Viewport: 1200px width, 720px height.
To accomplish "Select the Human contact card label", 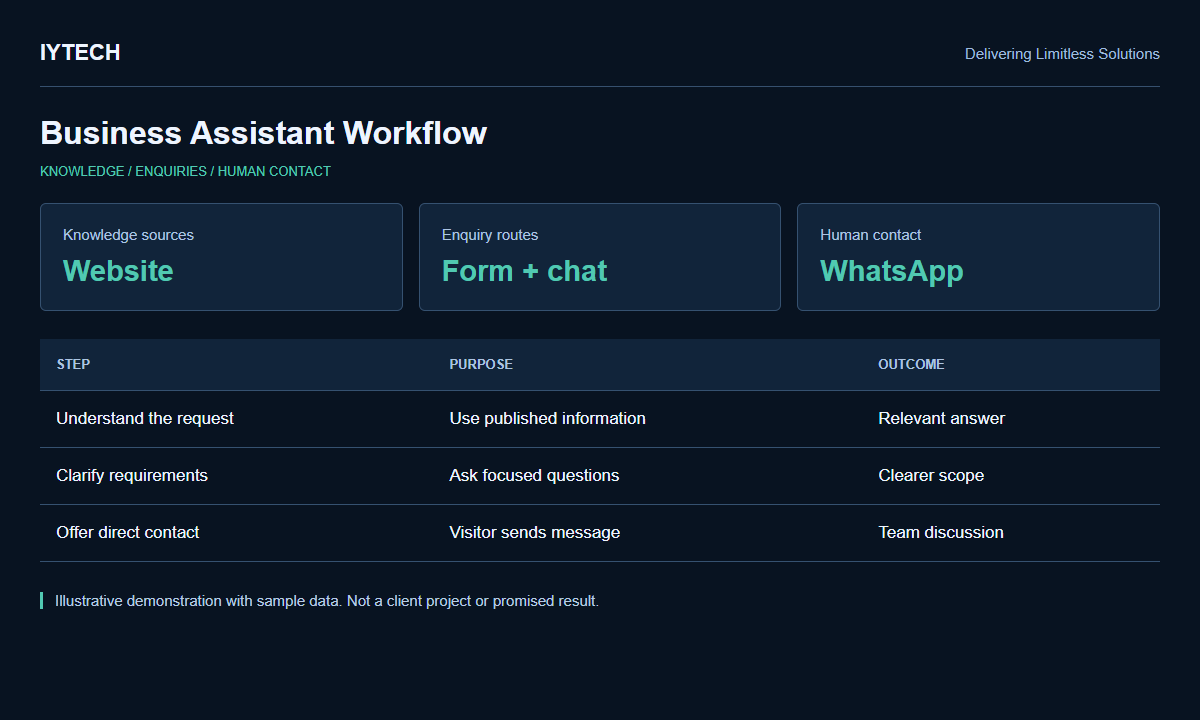I will tap(871, 235).
